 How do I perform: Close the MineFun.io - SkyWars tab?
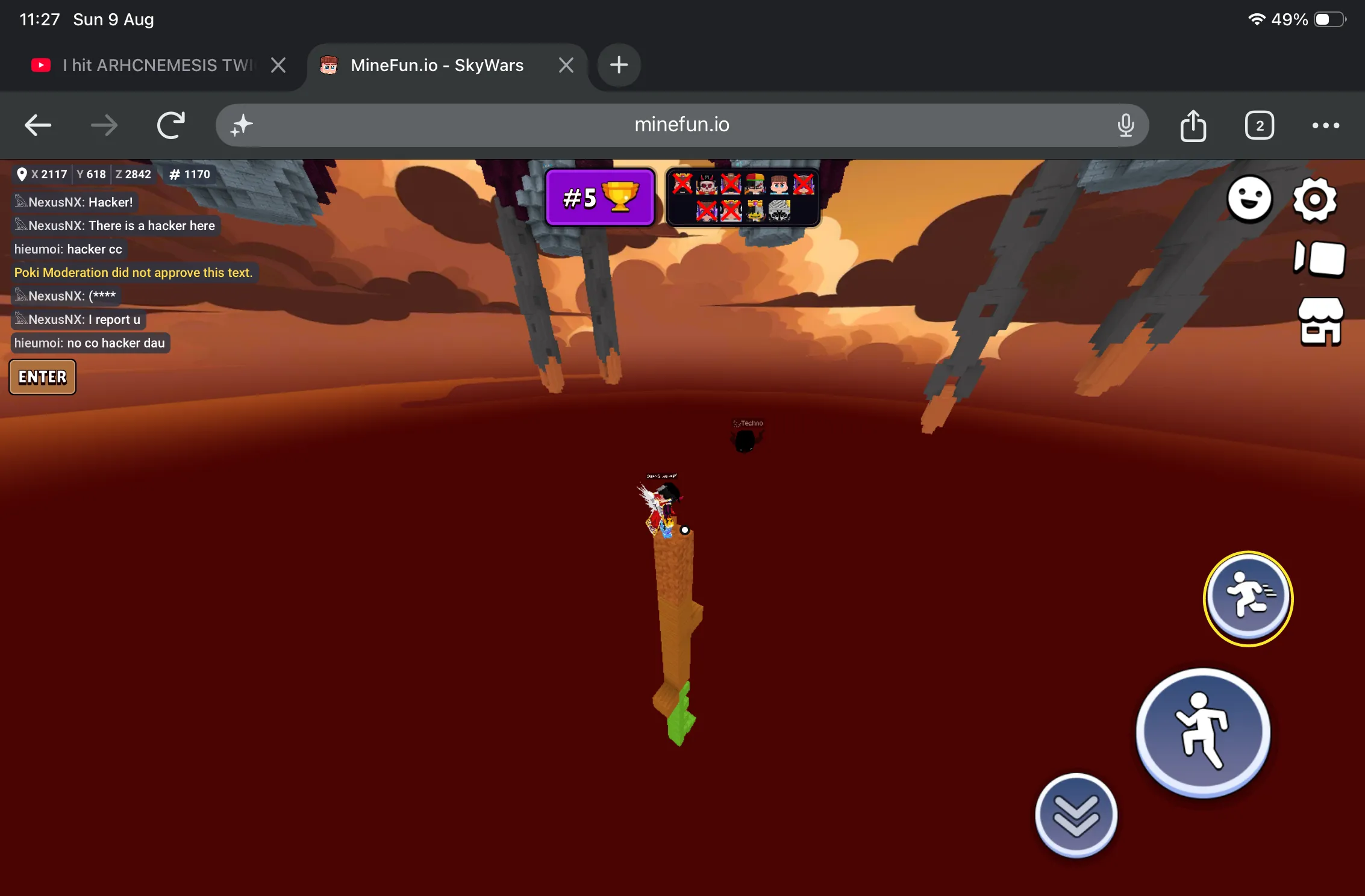[x=566, y=65]
